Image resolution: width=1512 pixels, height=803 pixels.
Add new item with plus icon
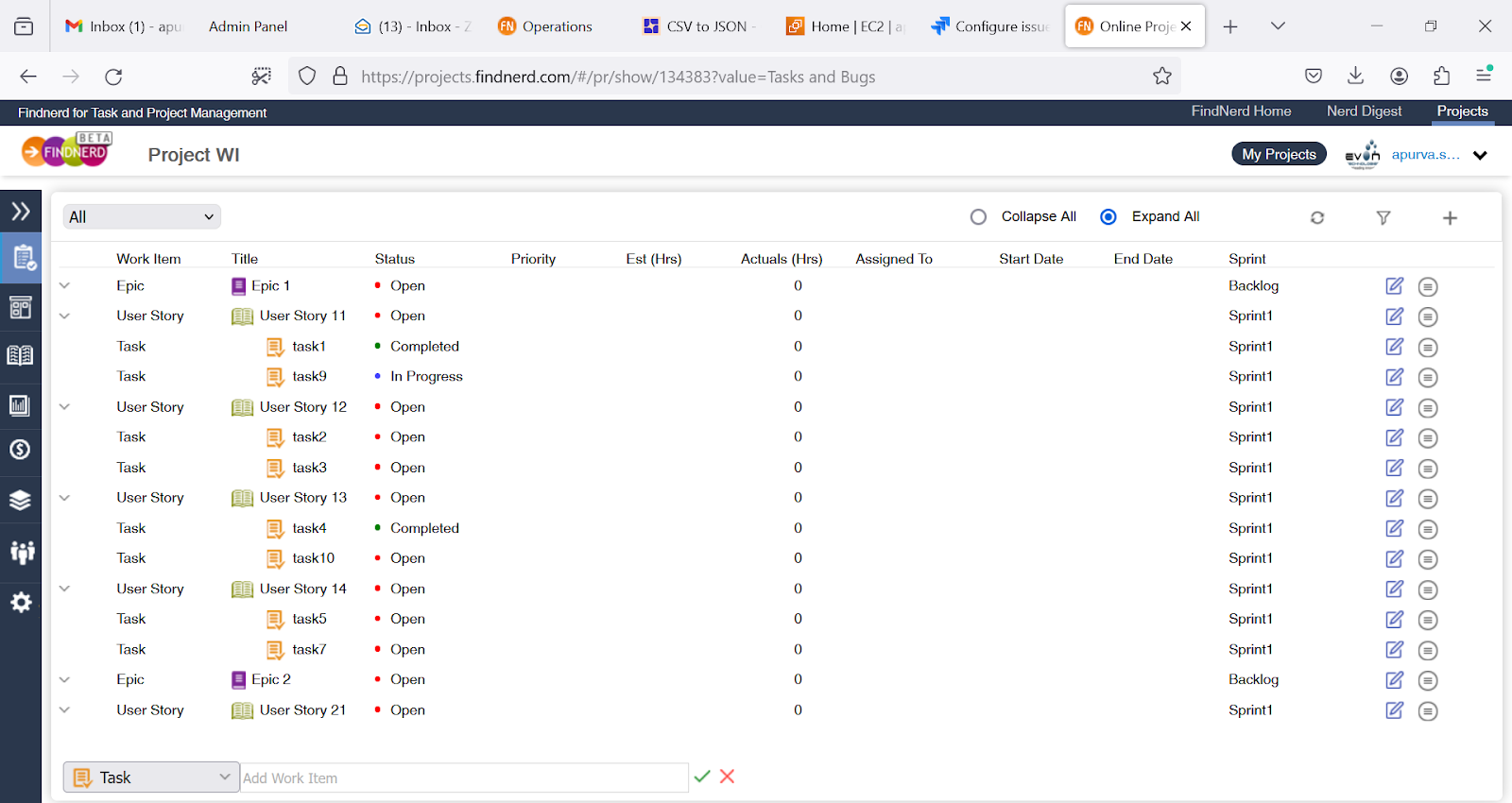pyautogui.click(x=1450, y=218)
